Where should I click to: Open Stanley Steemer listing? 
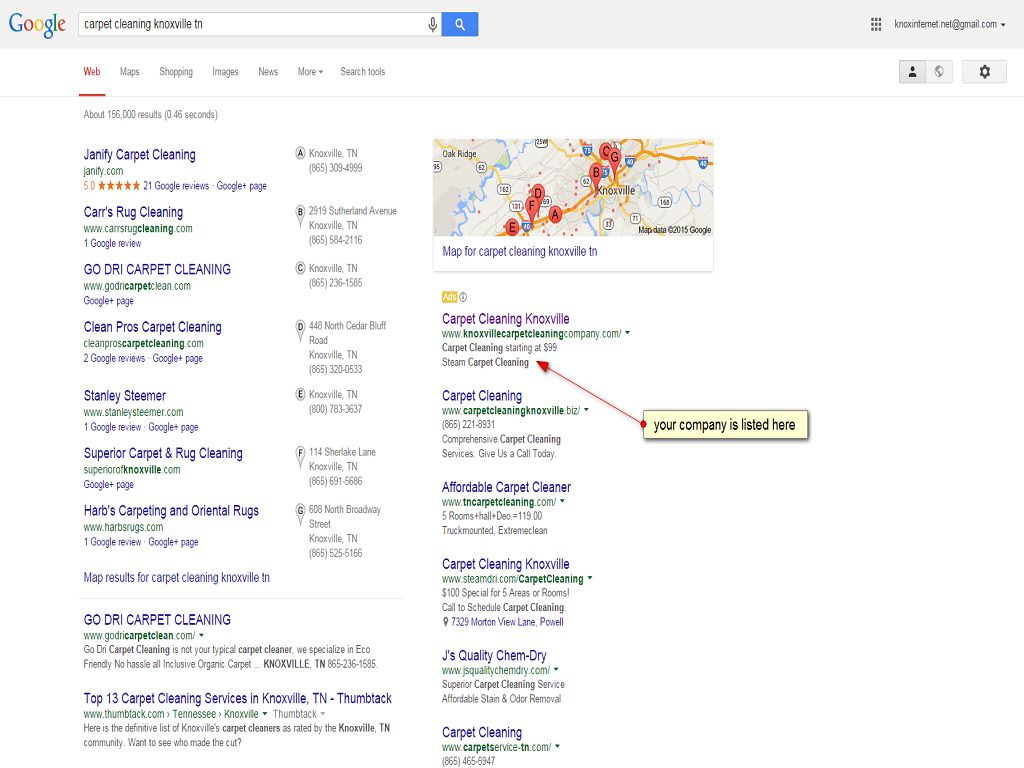(x=124, y=396)
